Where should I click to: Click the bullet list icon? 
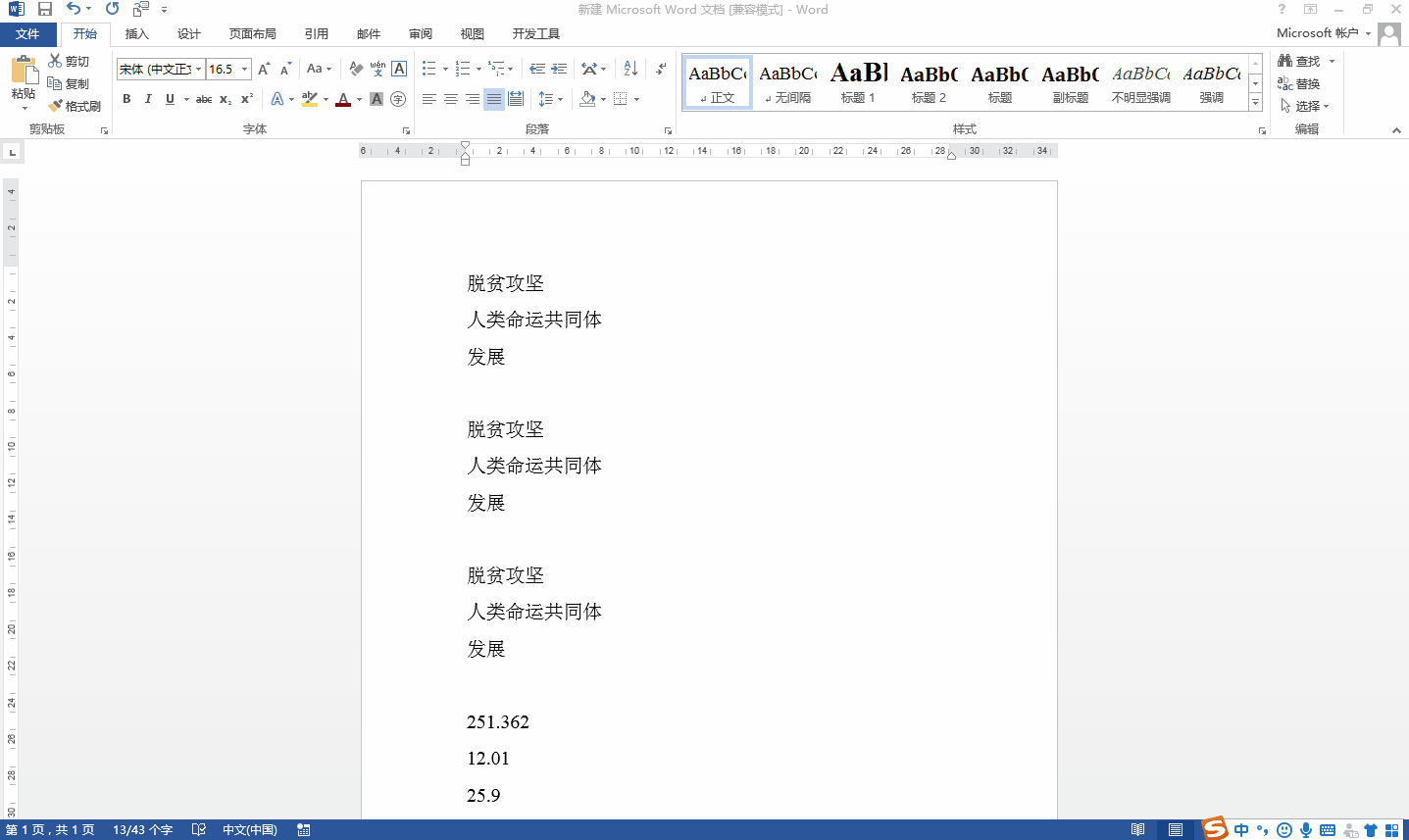(x=428, y=69)
